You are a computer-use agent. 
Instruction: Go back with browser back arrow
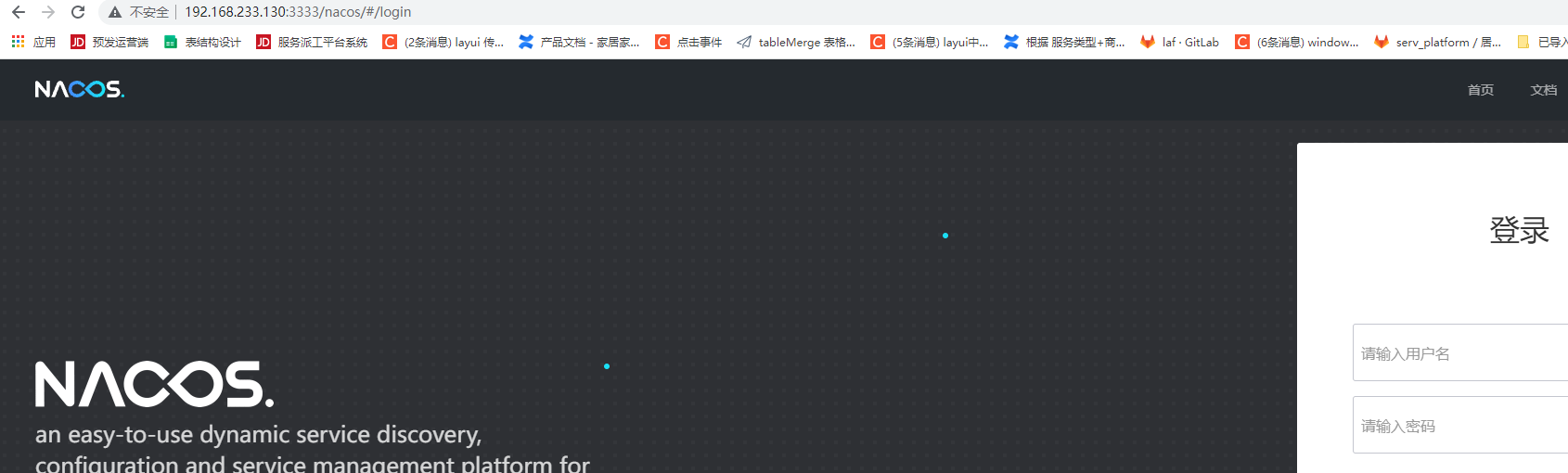pyautogui.click(x=19, y=12)
